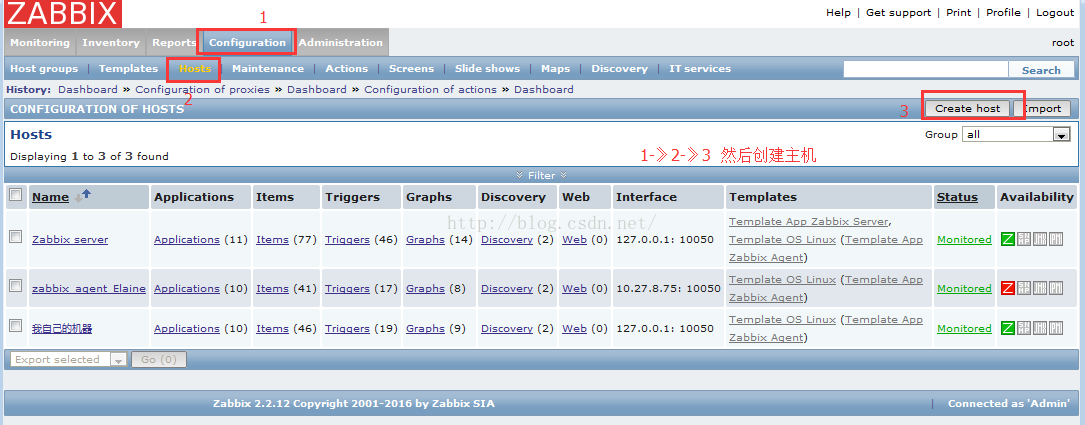Open the Monitoring menu
The width and height of the screenshot is (1085, 425).
40,42
